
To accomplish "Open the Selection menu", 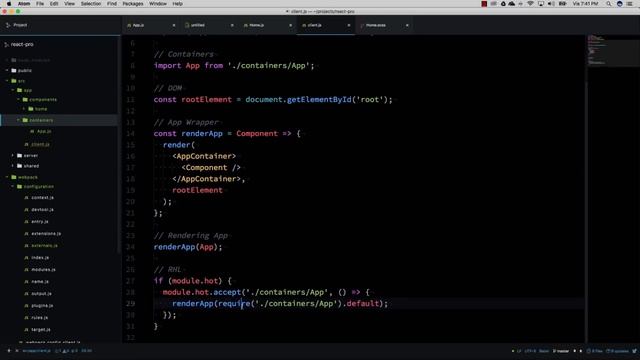I will pyautogui.click(x=91, y=4).
